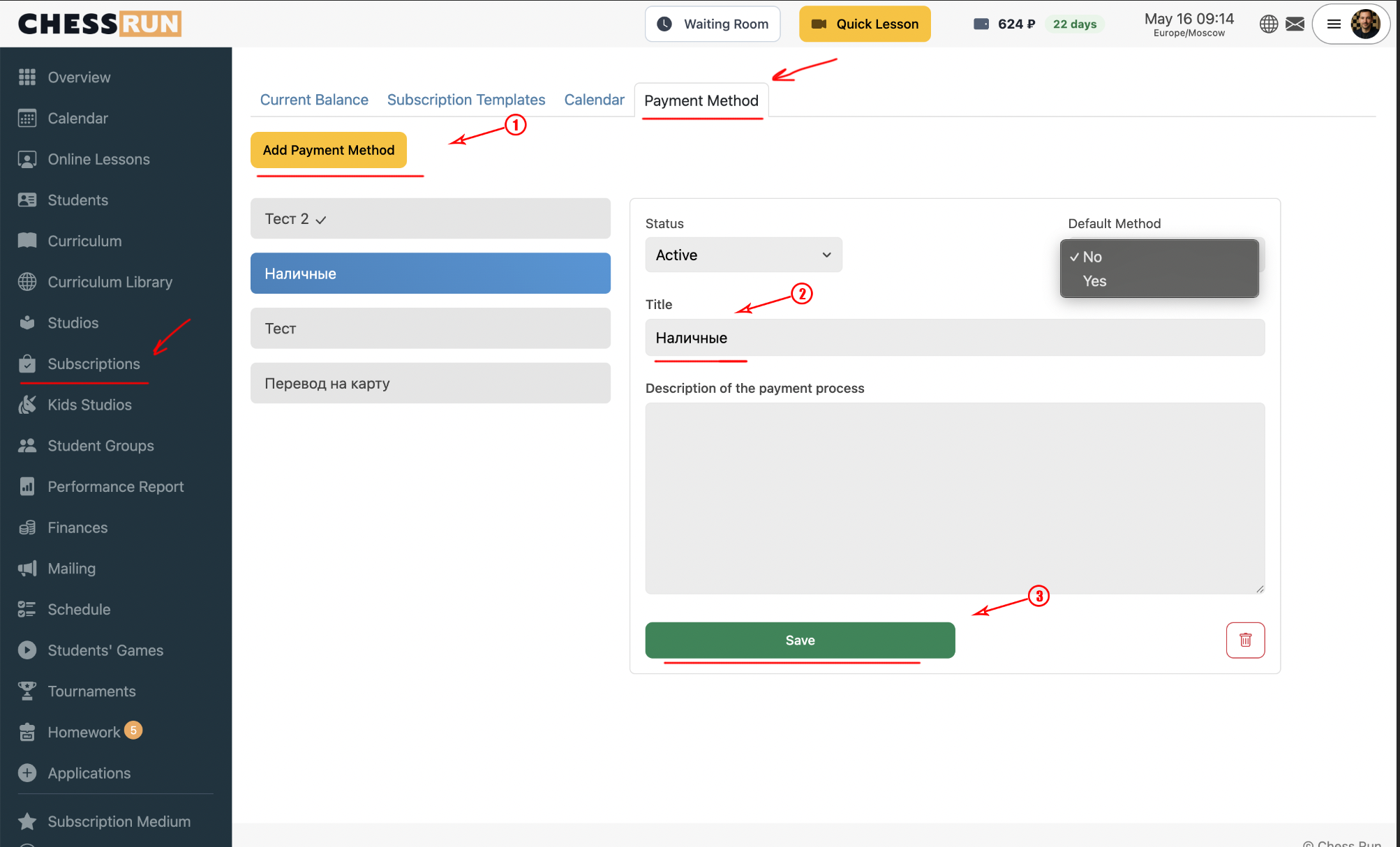Click the user avatar photo
The image size is (1400, 847).
[1365, 24]
